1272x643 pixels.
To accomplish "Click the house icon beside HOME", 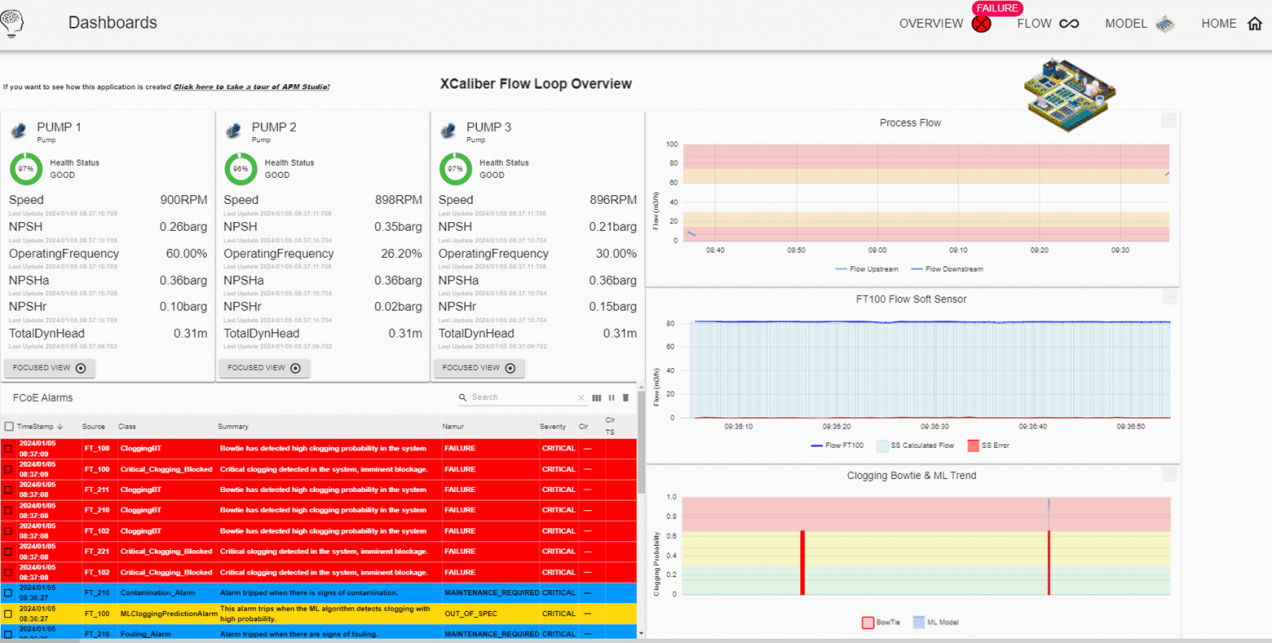I will [x=1255, y=22].
